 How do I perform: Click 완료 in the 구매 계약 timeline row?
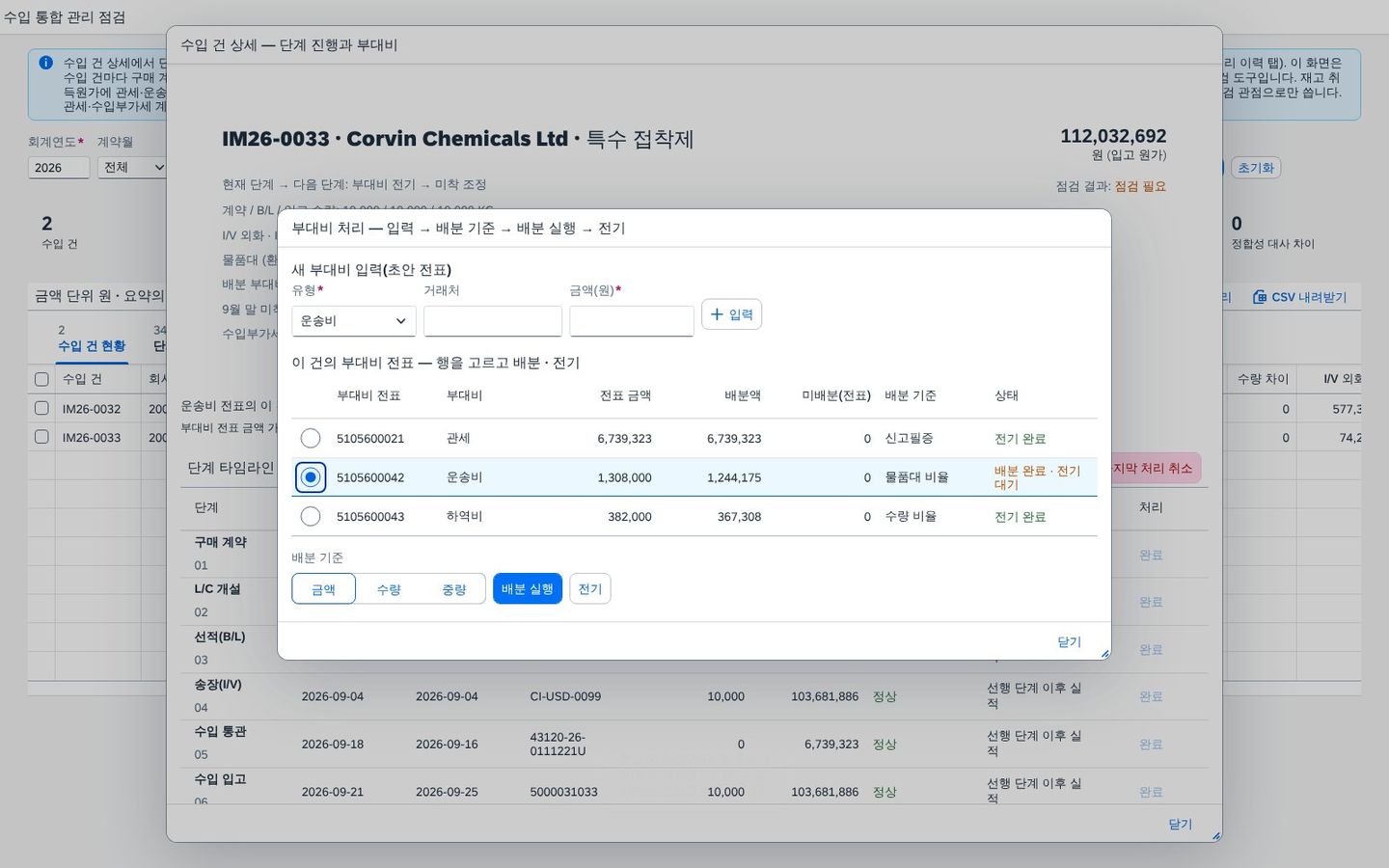pos(1151,555)
